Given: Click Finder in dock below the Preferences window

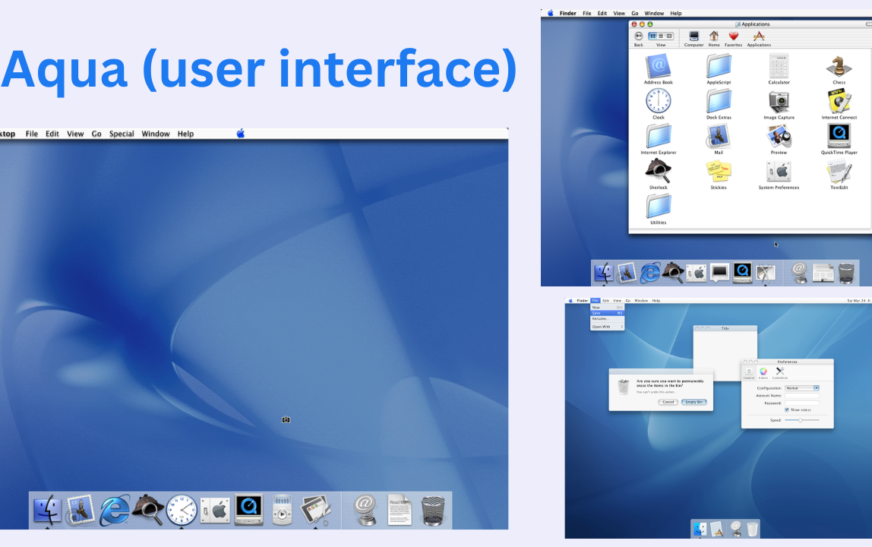Looking at the screenshot, I should click(x=700, y=529).
